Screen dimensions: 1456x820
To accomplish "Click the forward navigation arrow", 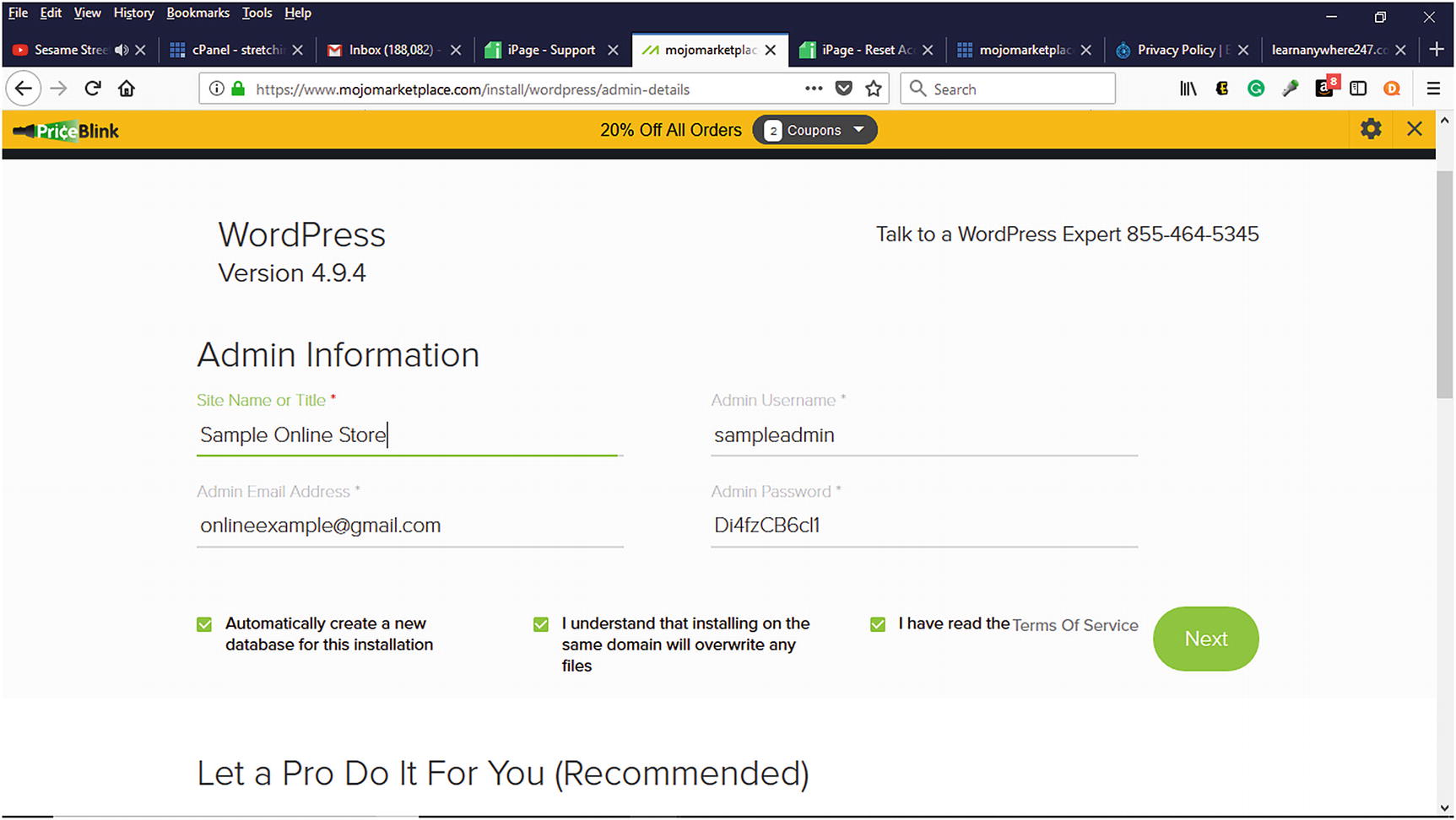I will click(58, 89).
